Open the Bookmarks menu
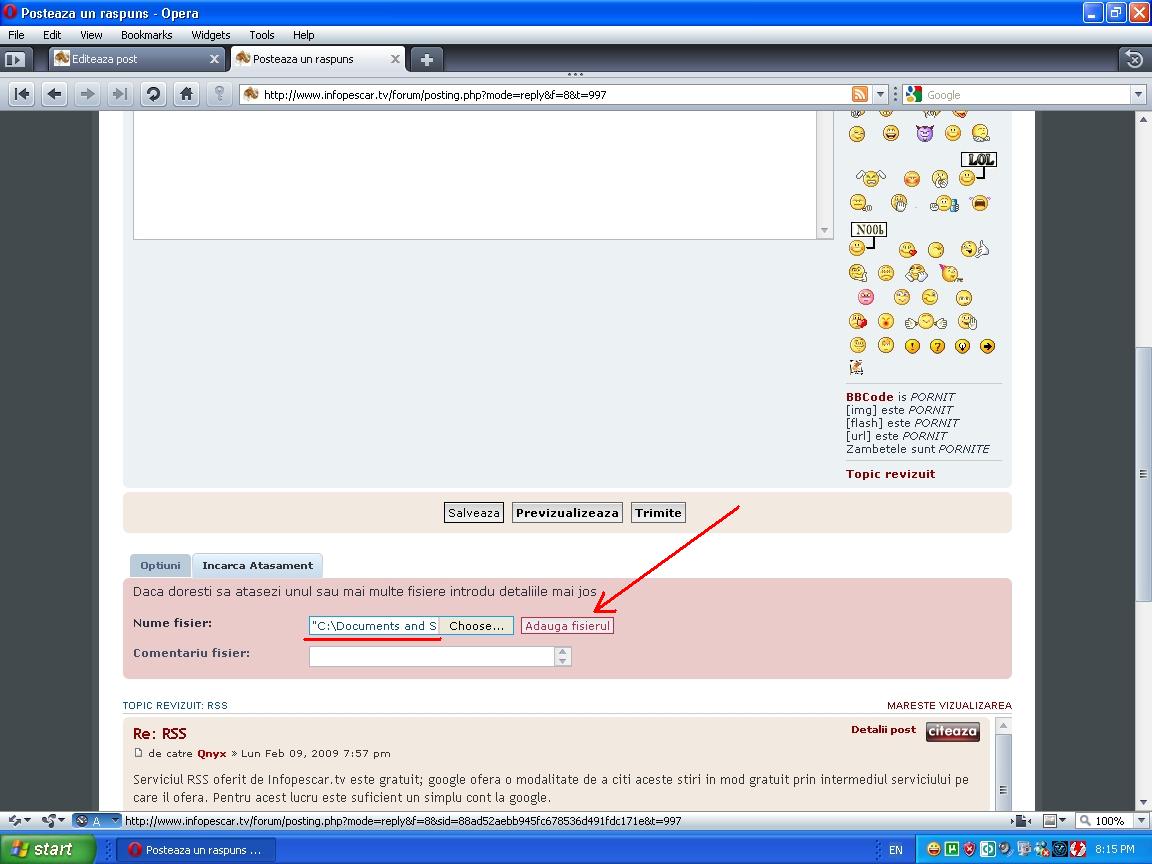 click(x=146, y=35)
